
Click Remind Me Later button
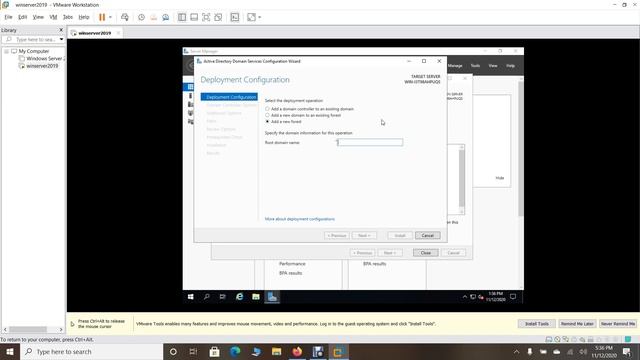pos(577,324)
